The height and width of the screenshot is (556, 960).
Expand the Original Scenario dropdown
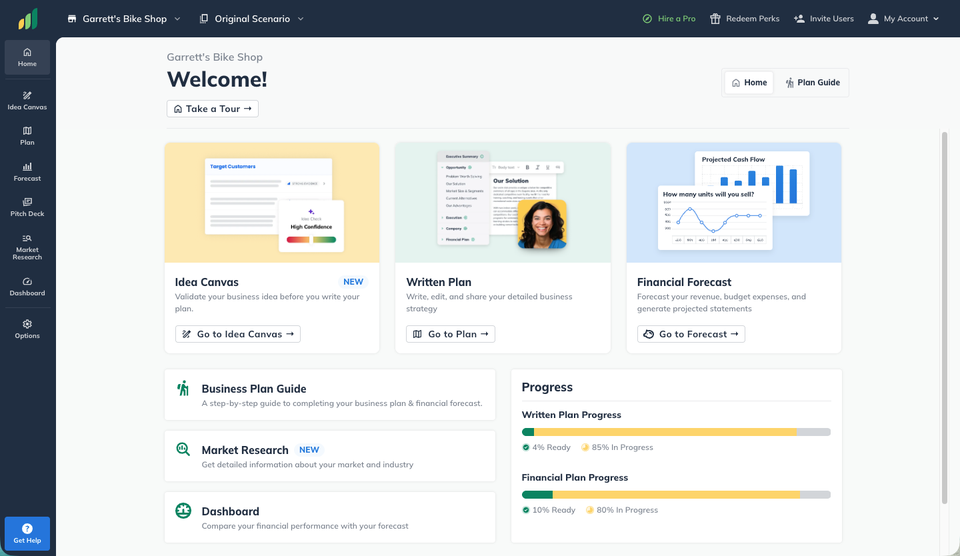tap(252, 19)
